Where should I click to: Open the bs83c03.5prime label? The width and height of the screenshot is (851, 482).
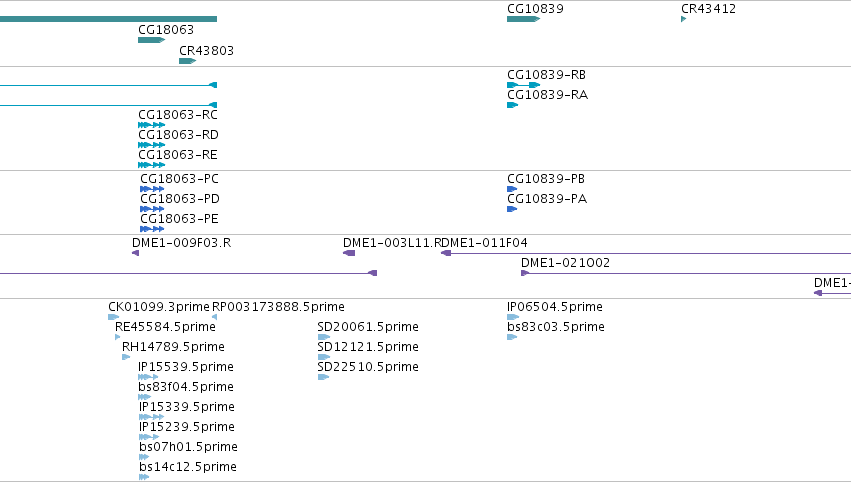point(555,327)
